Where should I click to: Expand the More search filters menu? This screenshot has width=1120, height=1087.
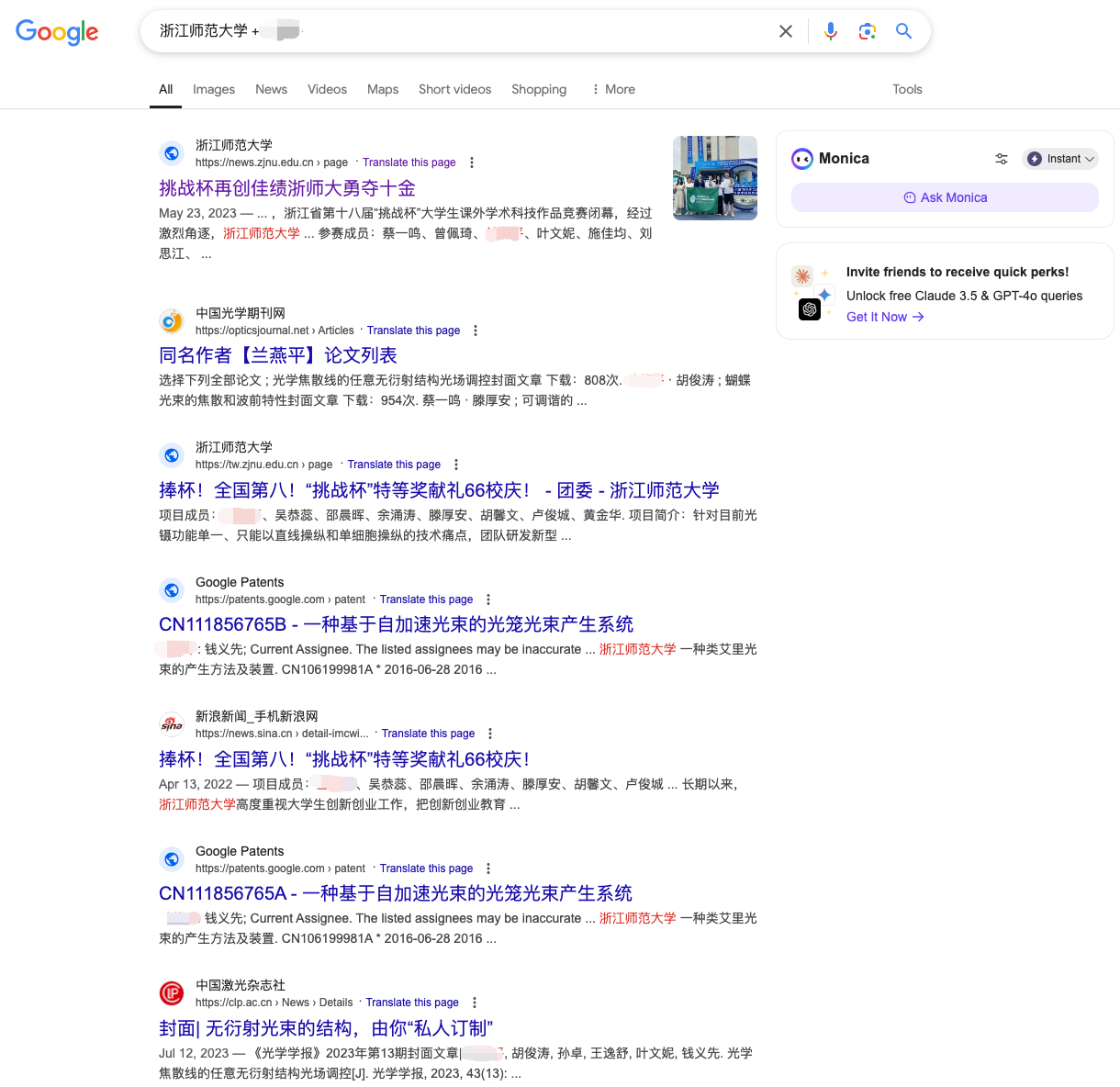point(613,89)
